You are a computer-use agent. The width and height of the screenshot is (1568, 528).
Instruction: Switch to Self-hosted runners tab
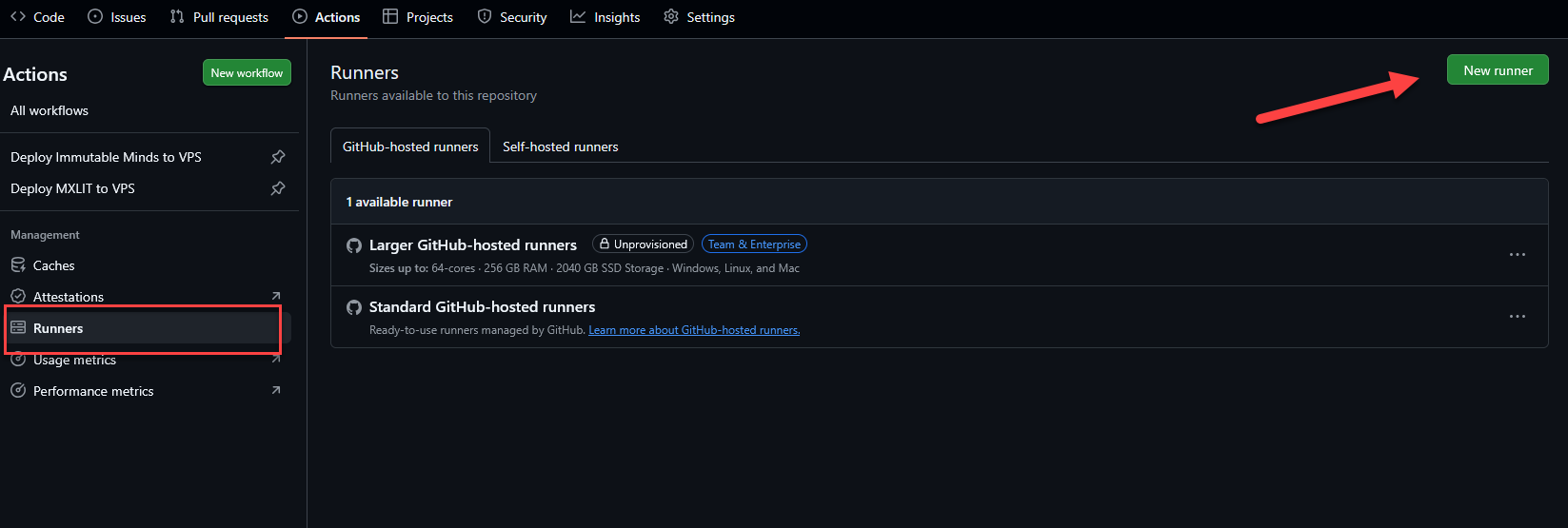561,147
